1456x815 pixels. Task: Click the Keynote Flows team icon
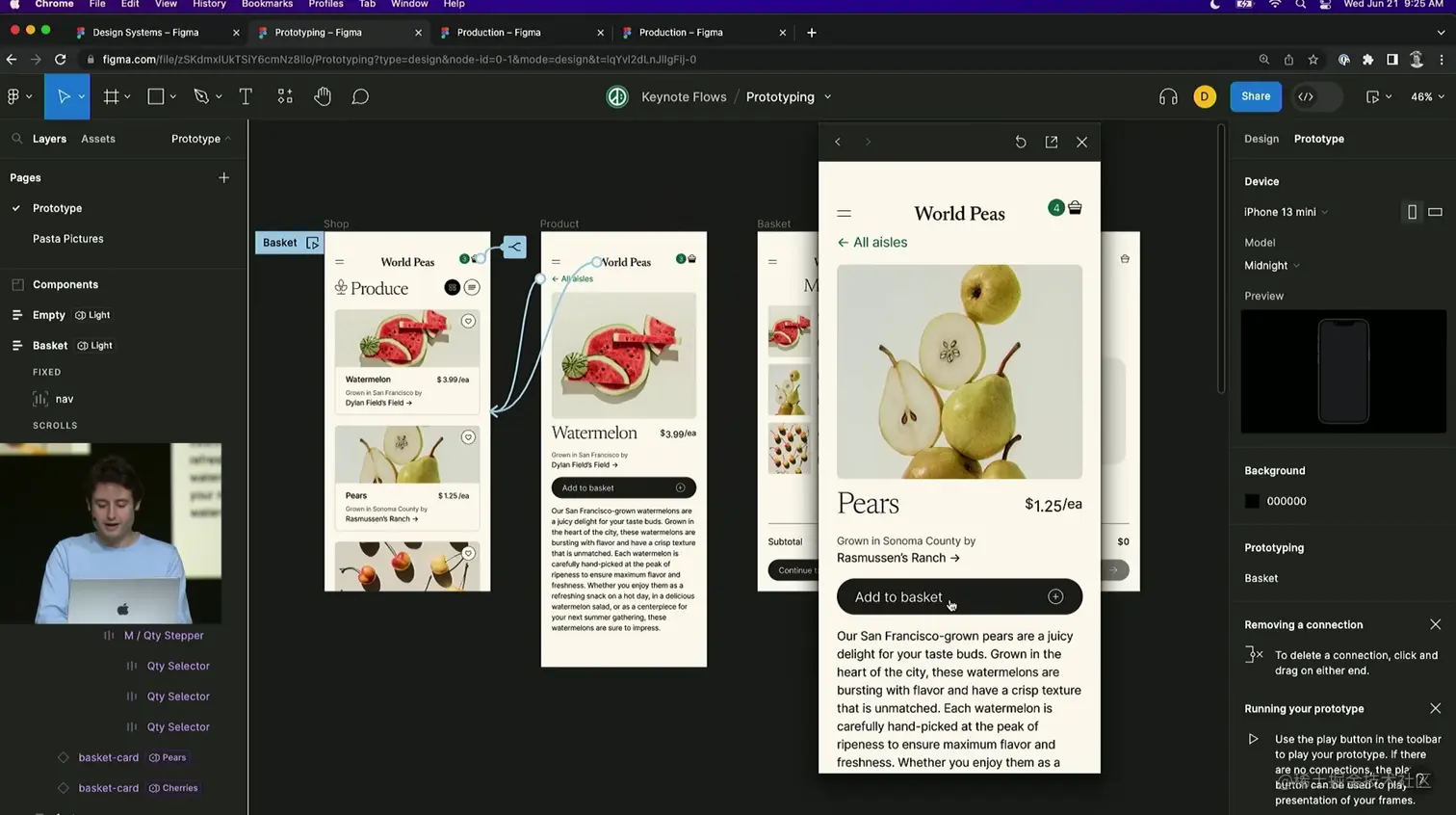[617, 96]
